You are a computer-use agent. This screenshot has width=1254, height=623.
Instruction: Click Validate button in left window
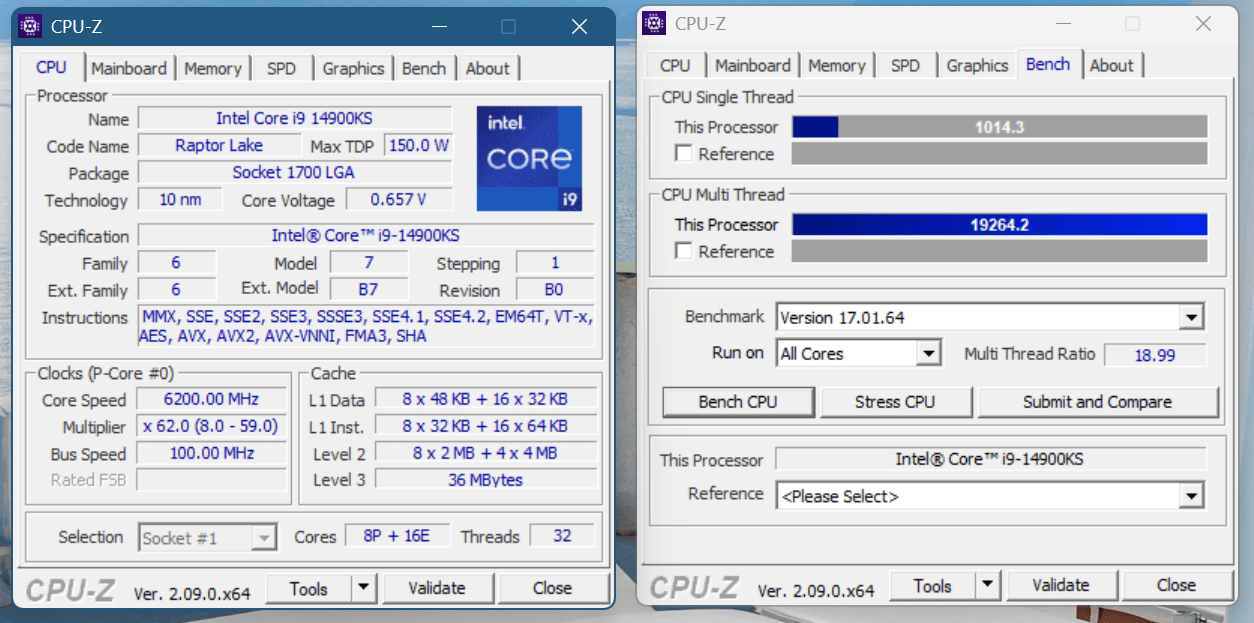click(x=437, y=588)
